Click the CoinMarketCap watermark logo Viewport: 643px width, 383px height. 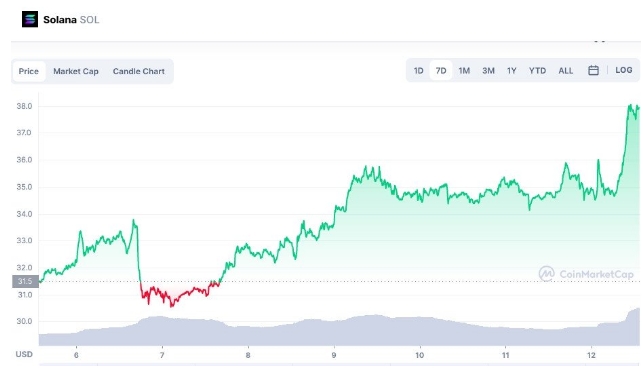click(x=586, y=274)
